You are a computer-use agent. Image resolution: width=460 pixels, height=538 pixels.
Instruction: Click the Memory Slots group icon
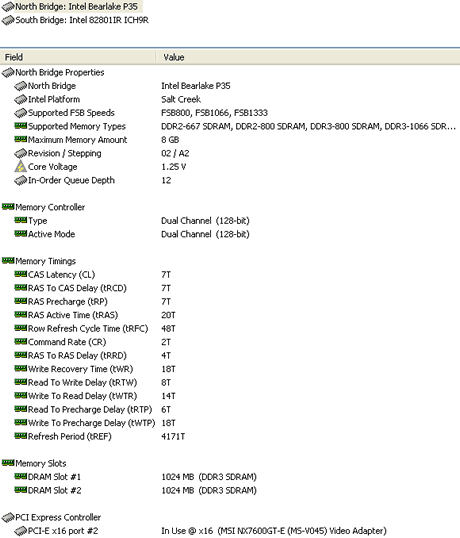[x=8, y=463]
